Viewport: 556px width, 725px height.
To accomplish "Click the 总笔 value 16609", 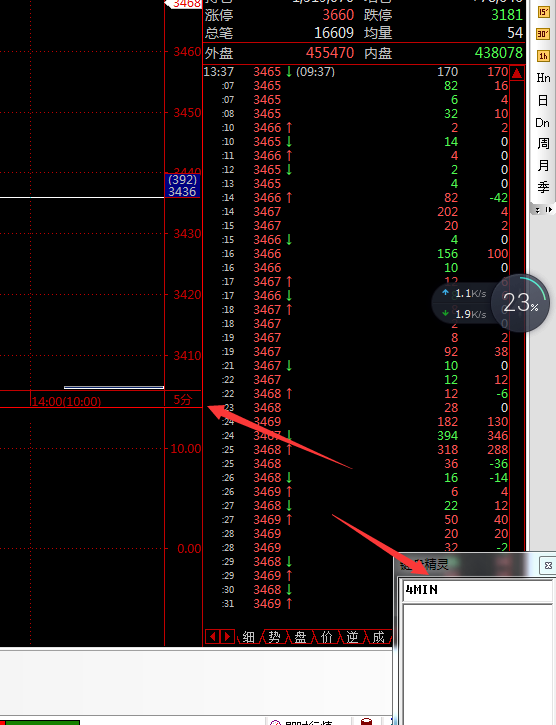I will tap(334, 33).
